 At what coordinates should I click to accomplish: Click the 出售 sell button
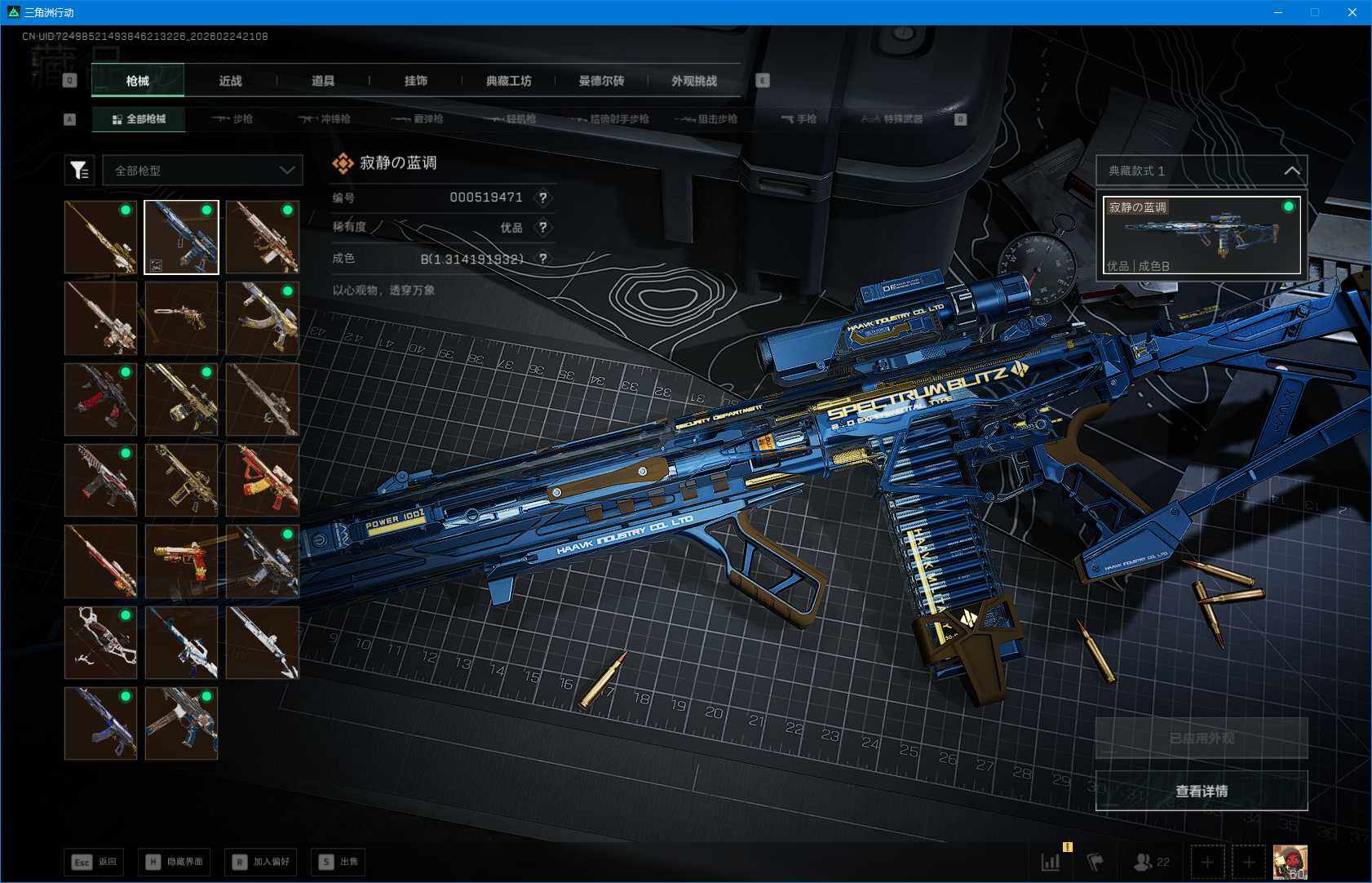click(x=339, y=862)
